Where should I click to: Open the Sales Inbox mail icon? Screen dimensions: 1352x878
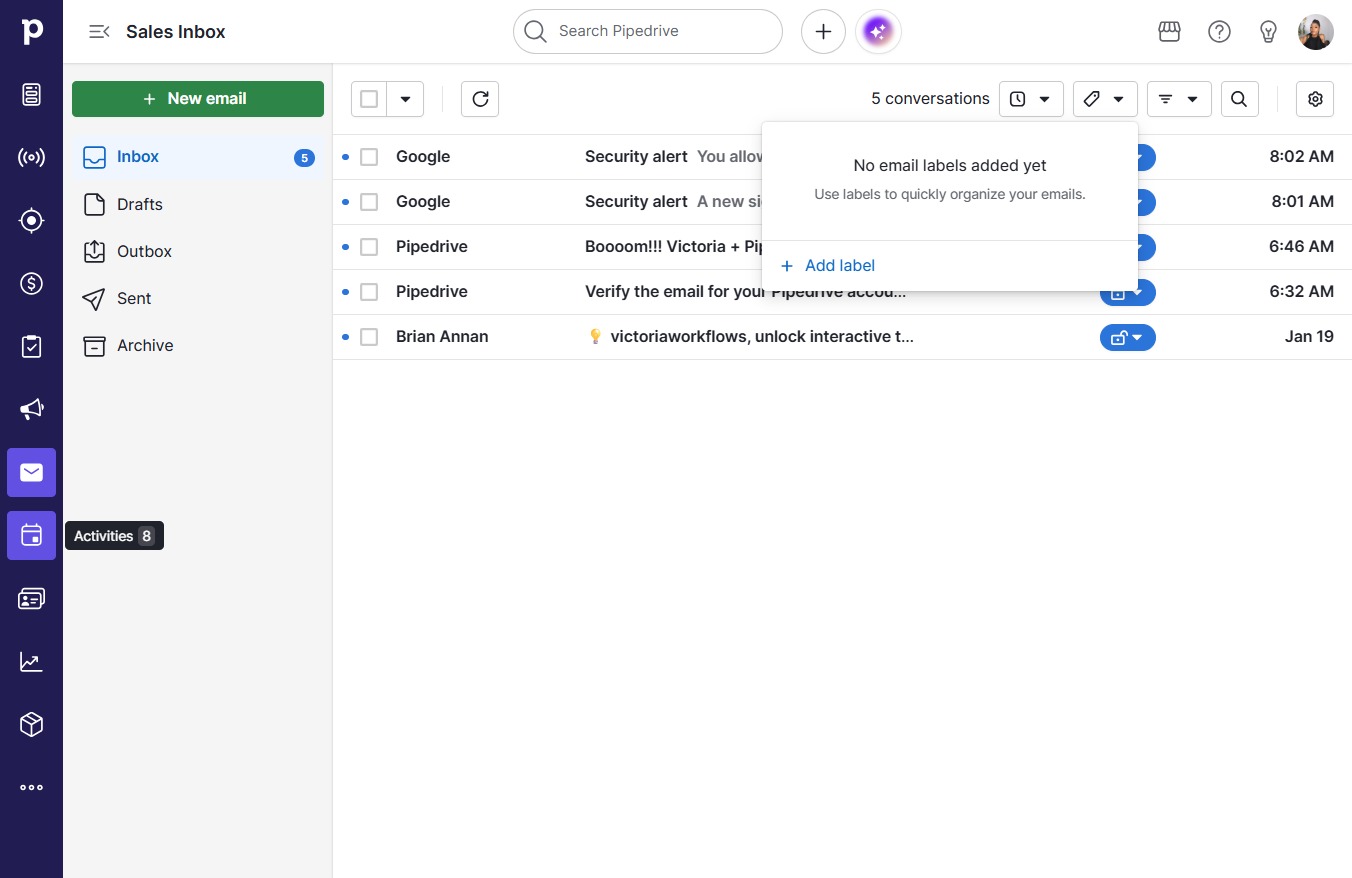[31, 472]
